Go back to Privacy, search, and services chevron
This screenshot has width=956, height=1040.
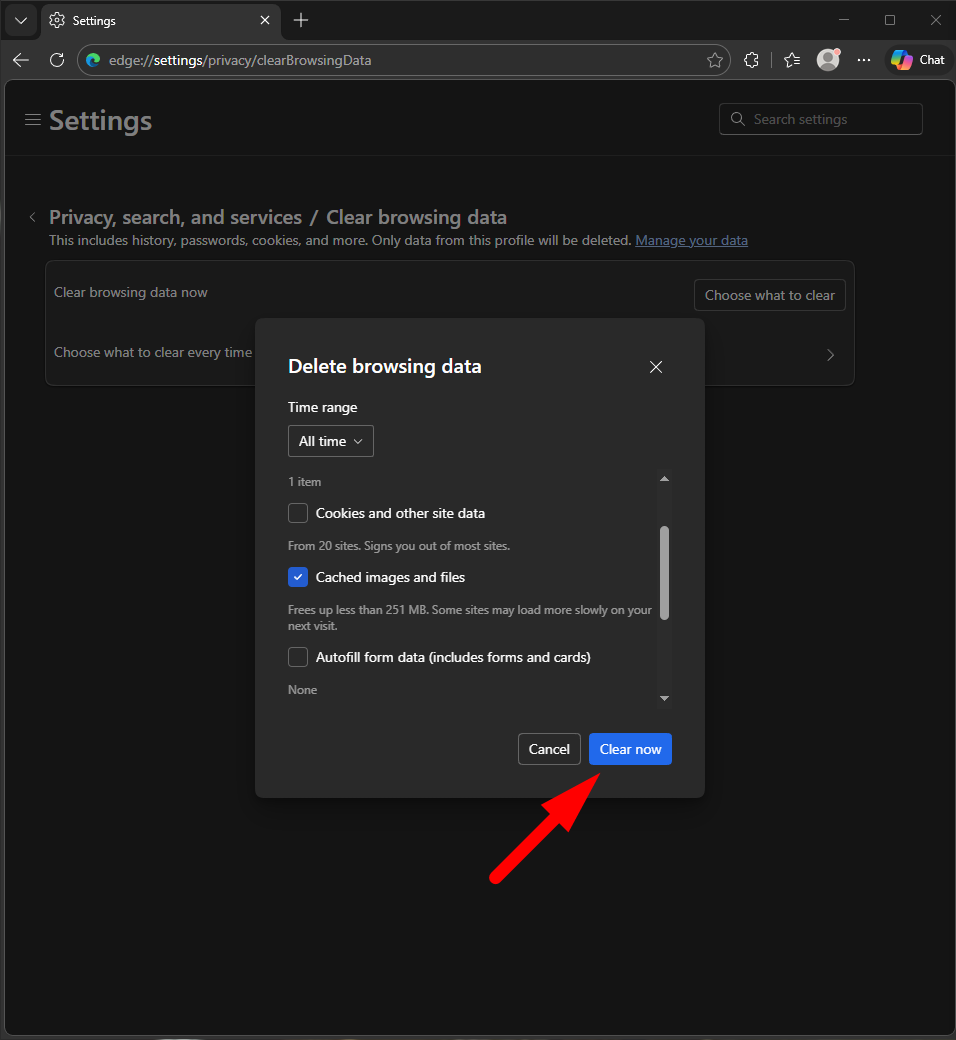click(33, 217)
